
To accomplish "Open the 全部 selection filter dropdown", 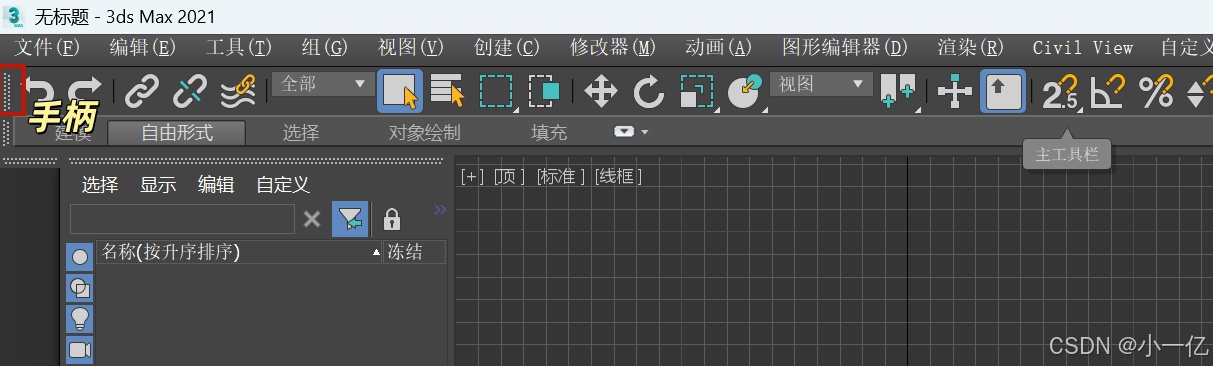I will pyautogui.click(x=323, y=84).
